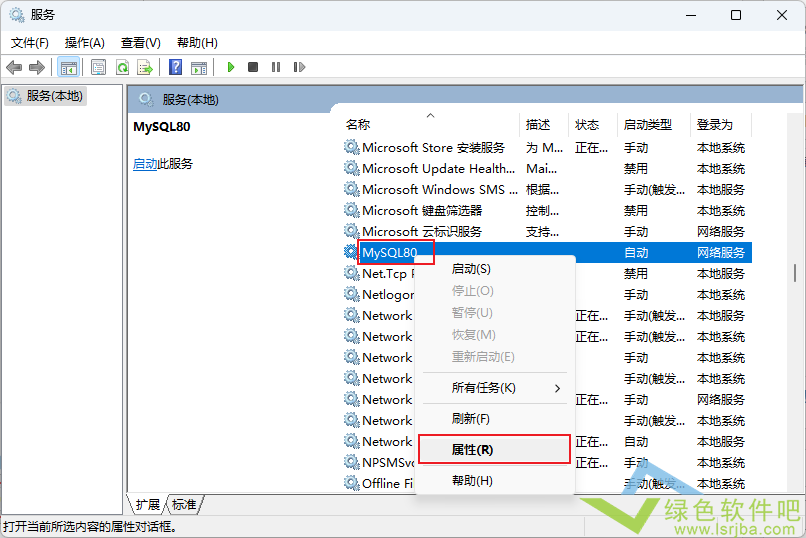The height and width of the screenshot is (538, 806).
Task: Choose 帮助(H) in the context menu
Action: point(494,480)
